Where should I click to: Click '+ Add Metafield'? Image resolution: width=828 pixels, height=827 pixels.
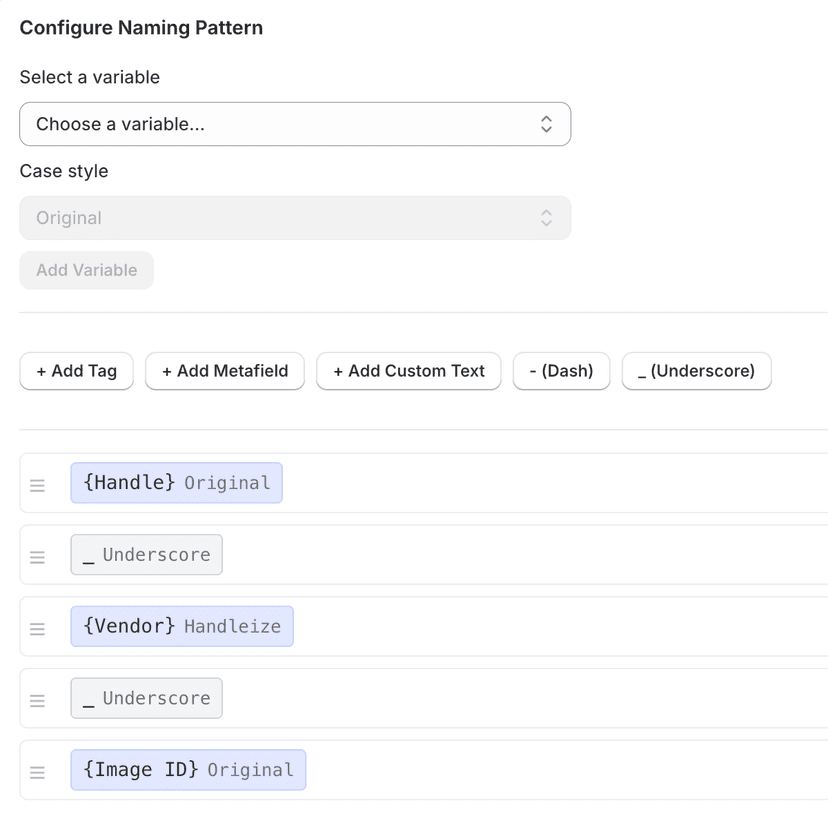tap(224, 371)
